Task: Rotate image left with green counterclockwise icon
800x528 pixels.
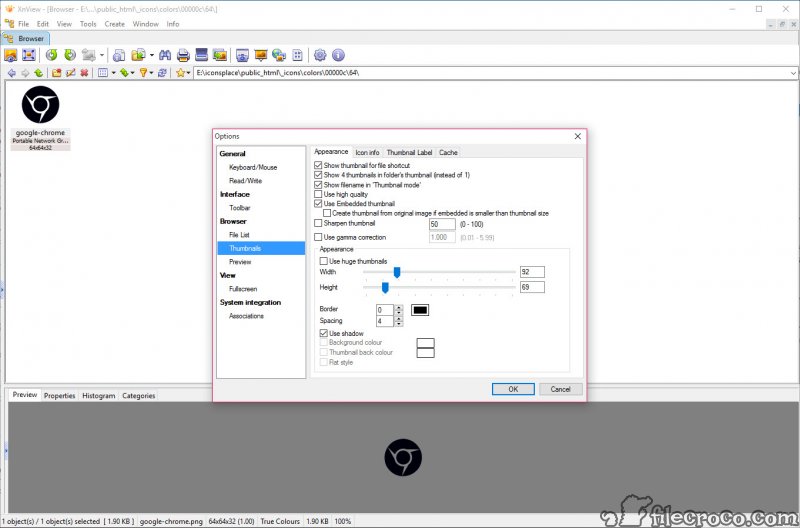Action: point(52,55)
